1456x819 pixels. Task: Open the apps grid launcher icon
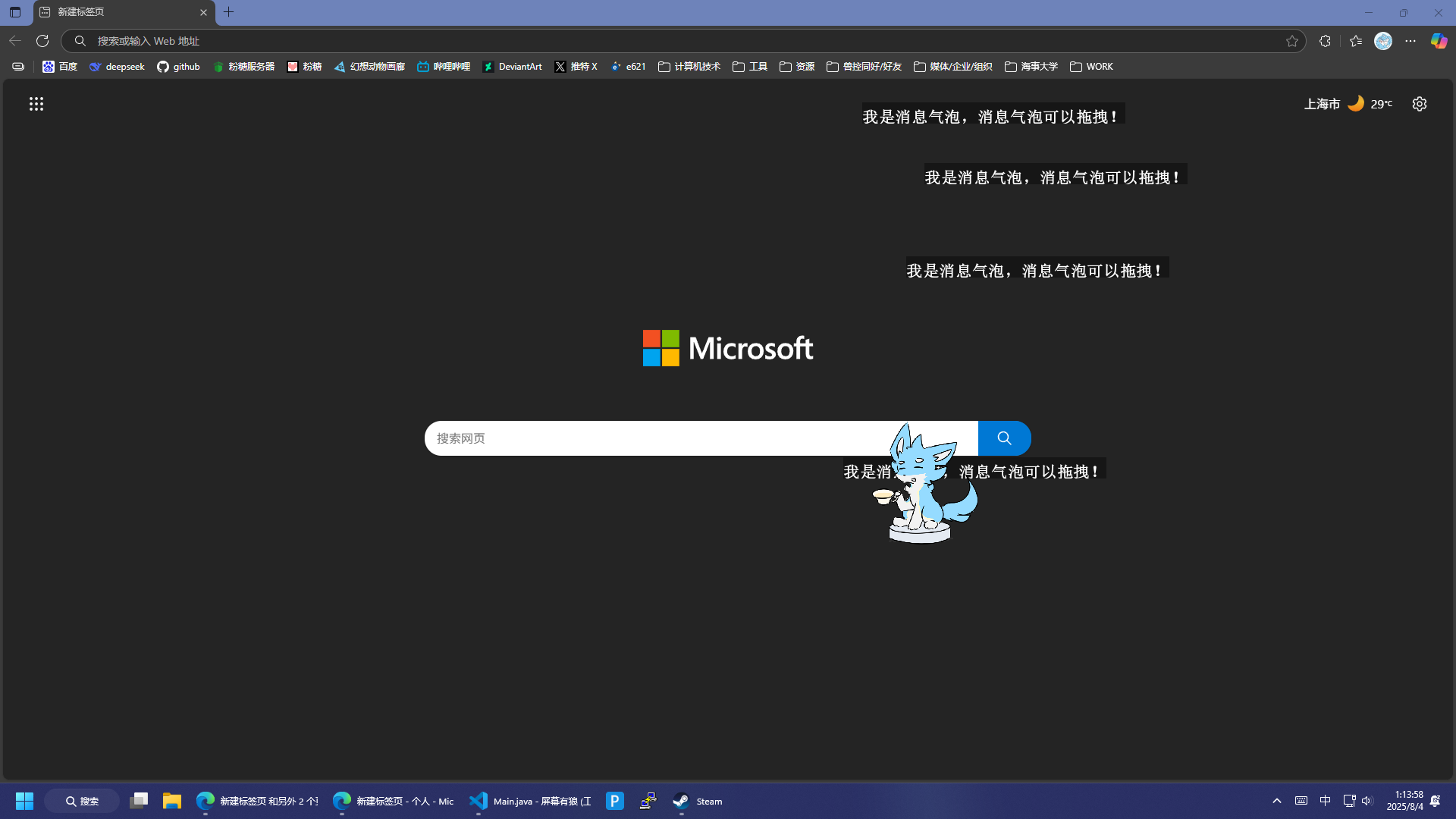point(36,104)
